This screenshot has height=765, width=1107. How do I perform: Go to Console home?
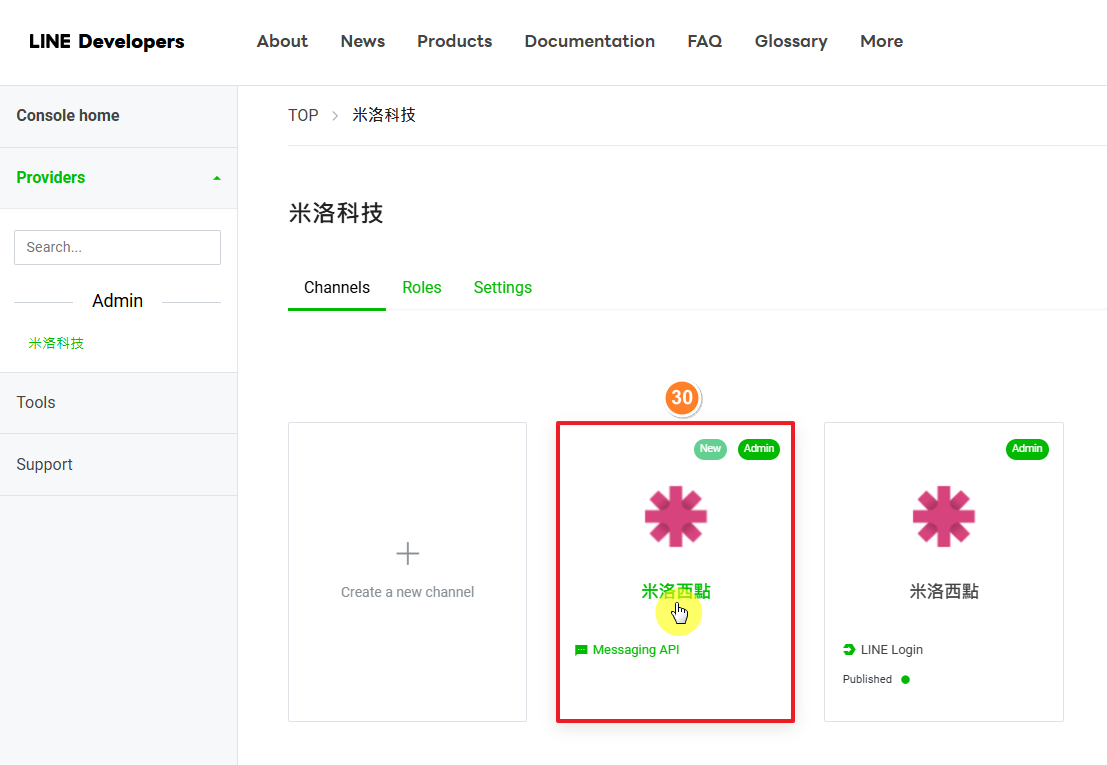click(68, 116)
